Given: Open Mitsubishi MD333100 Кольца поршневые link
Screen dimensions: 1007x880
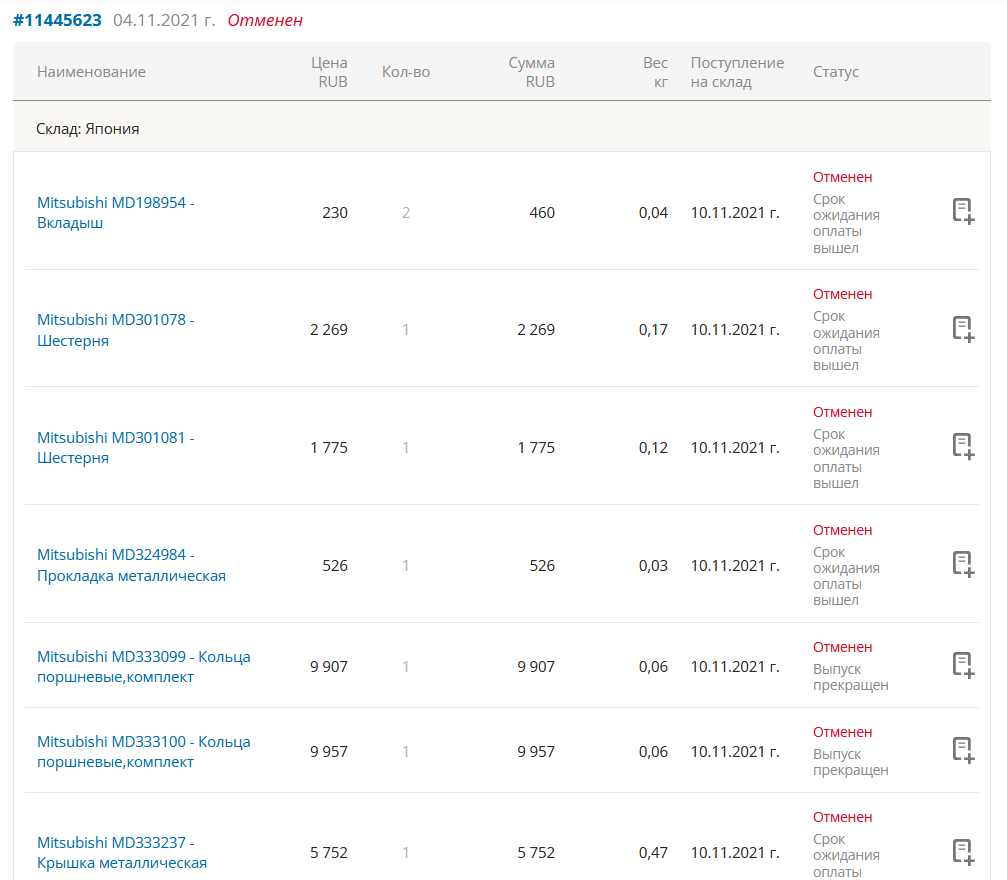Looking at the screenshot, I should pyautogui.click(x=143, y=752).
